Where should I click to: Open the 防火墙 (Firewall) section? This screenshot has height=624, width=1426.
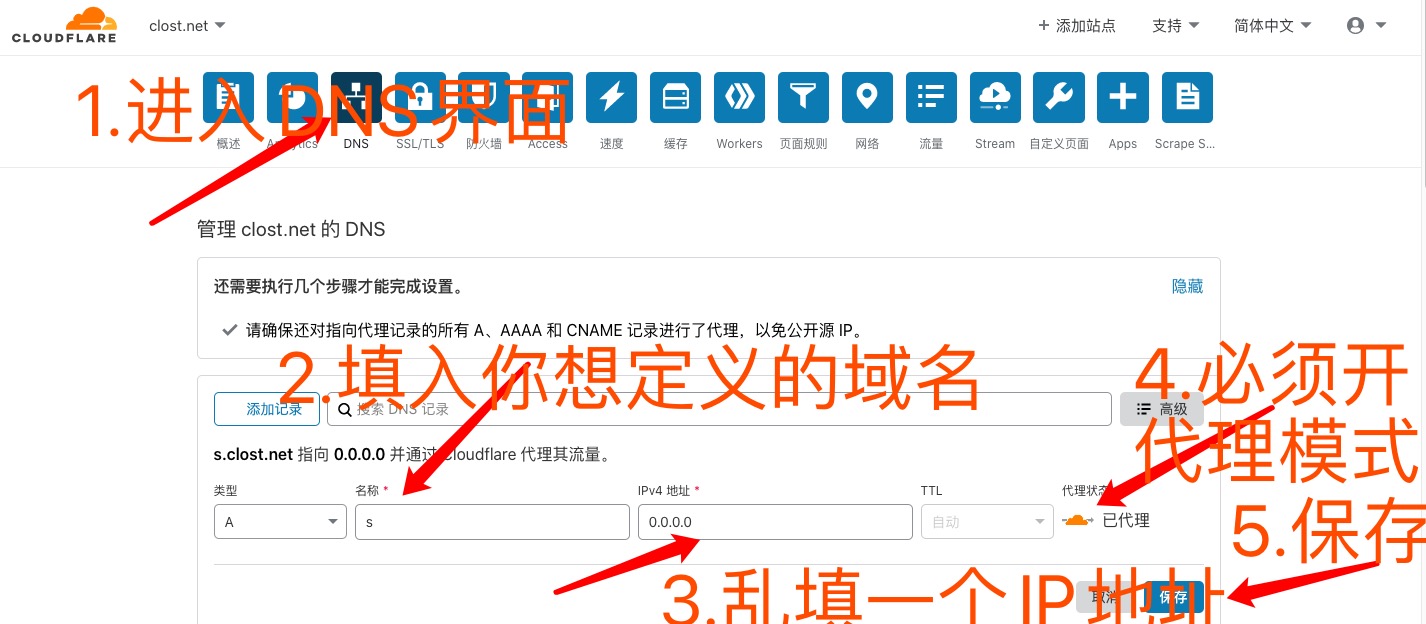484,97
